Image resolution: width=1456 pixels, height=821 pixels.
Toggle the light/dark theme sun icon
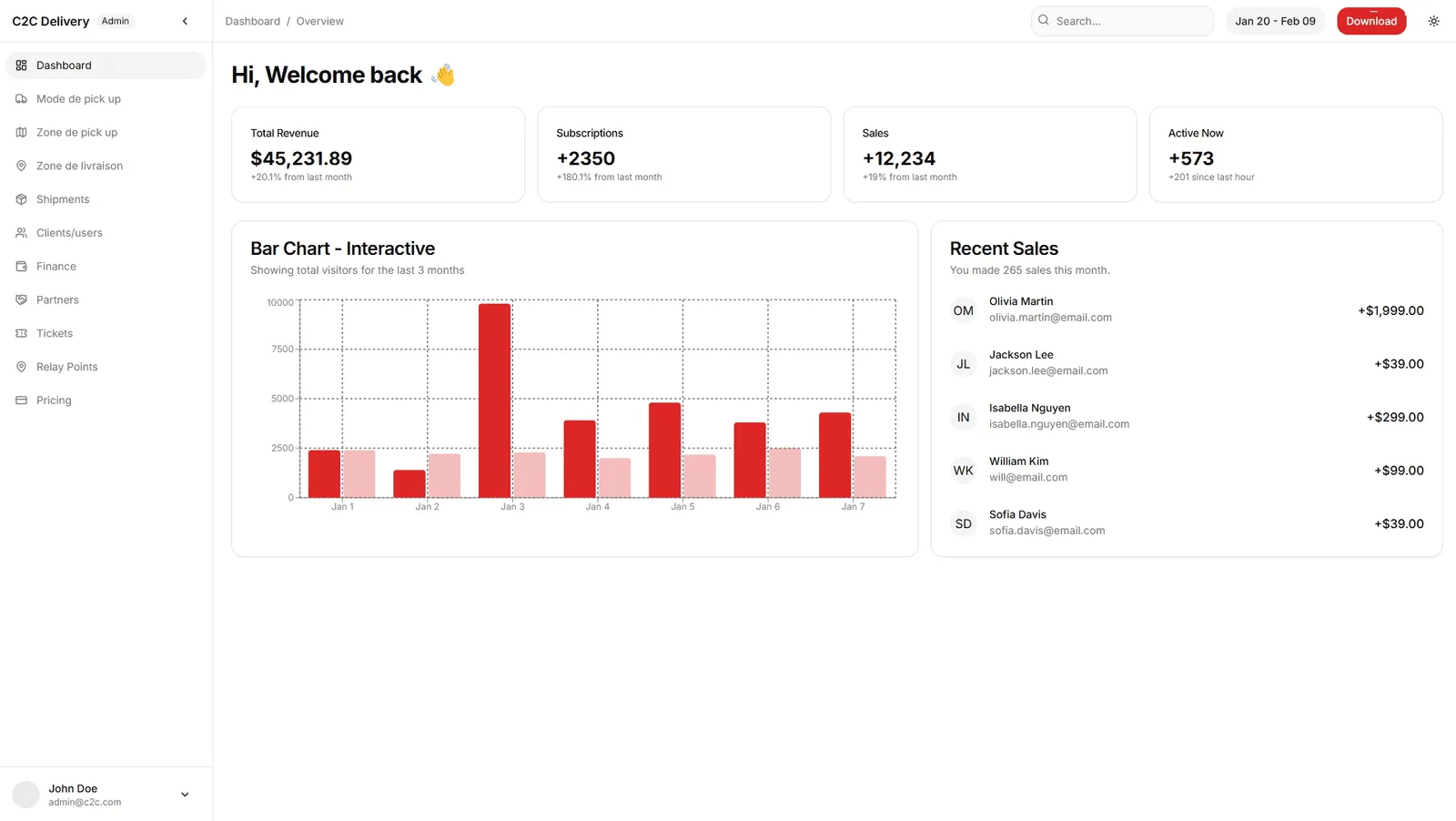[x=1433, y=21]
